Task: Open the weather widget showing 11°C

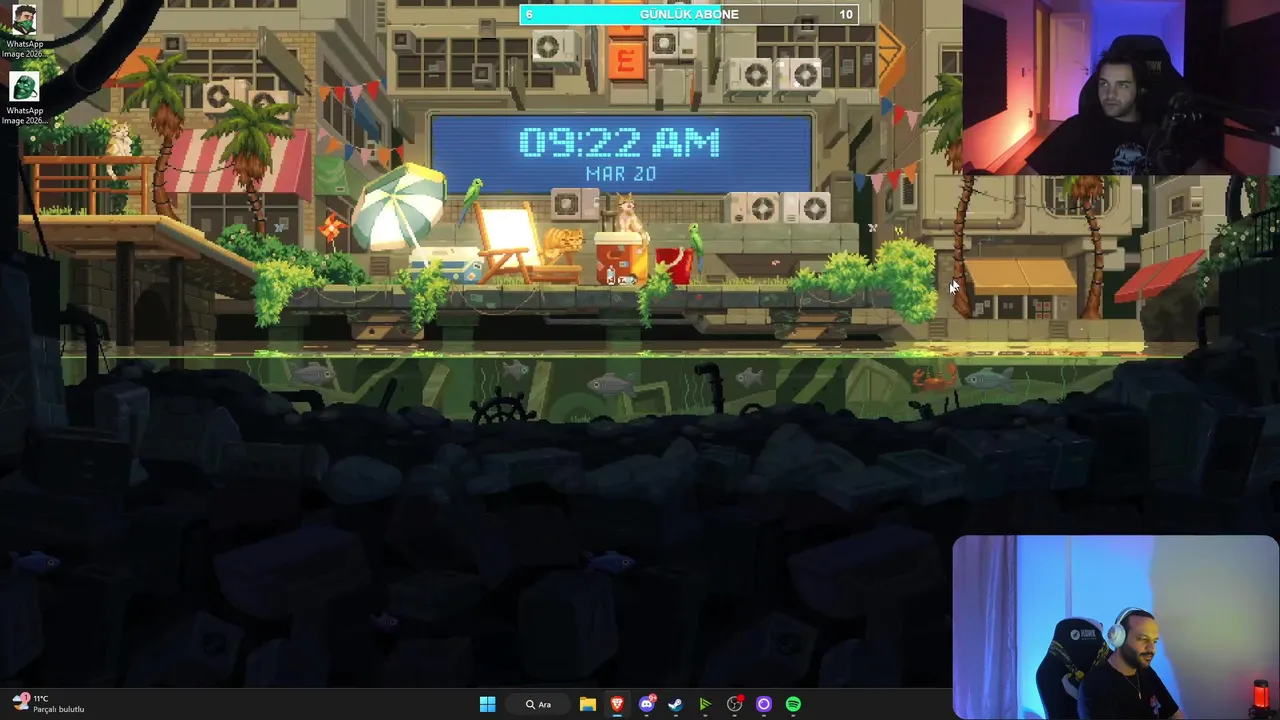Action: [x=47, y=704]
